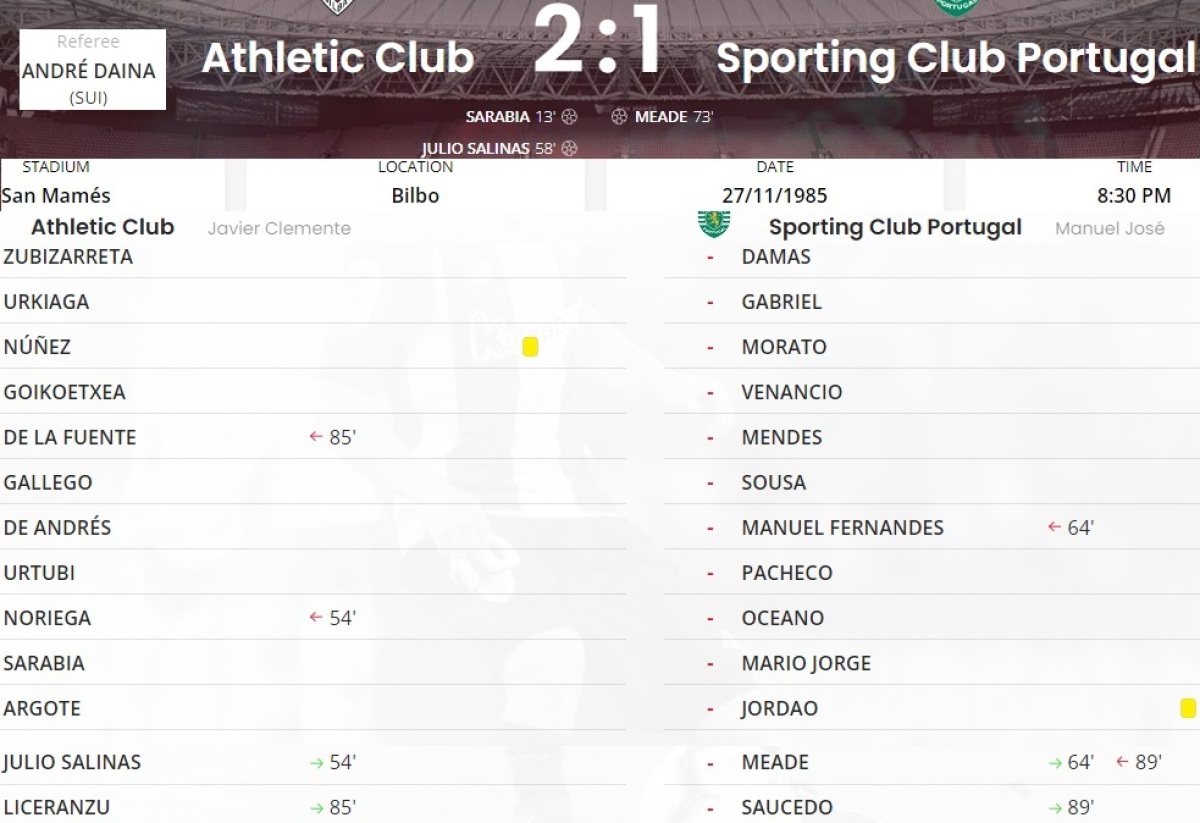Click the San Mamés stadium name
Viewport: 1200px width, 823px height.
[56, 195]
